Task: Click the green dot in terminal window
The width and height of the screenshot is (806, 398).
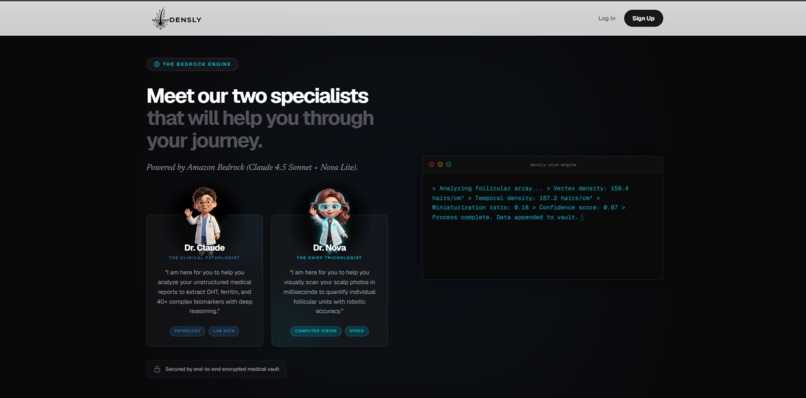Action: click(x=449, y=165)
